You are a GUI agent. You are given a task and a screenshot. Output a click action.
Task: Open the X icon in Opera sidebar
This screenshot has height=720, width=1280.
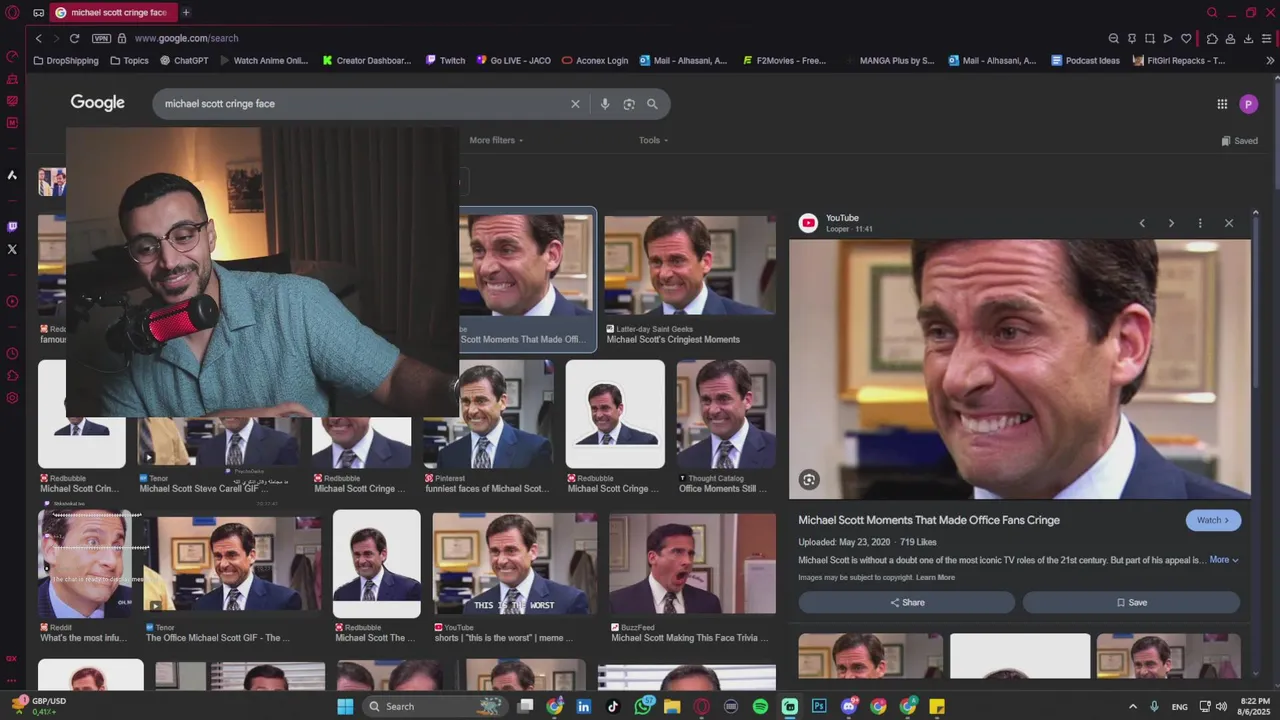pyautogui.click(x=12, y=249)
